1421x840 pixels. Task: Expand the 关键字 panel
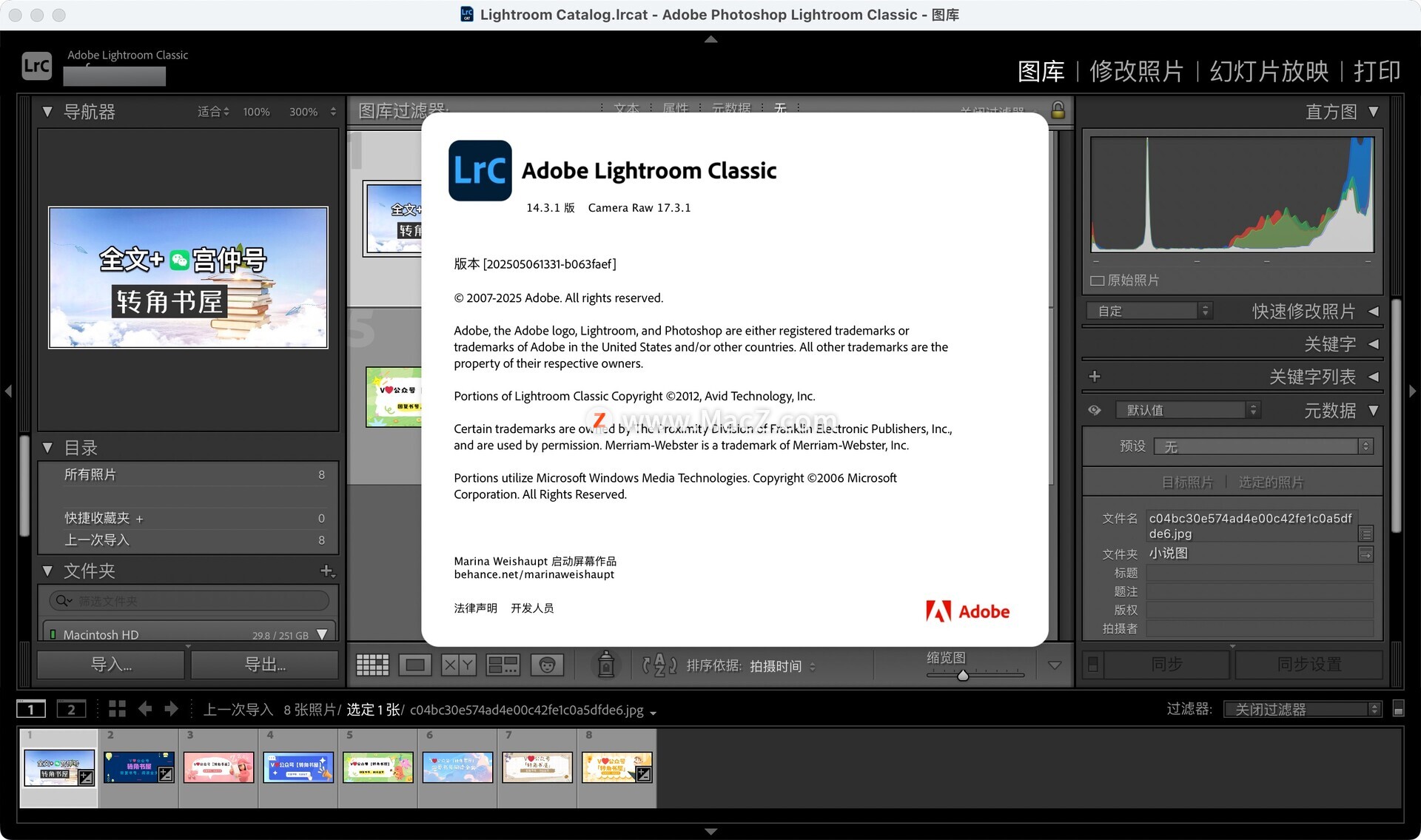(x=1374, y=344)
